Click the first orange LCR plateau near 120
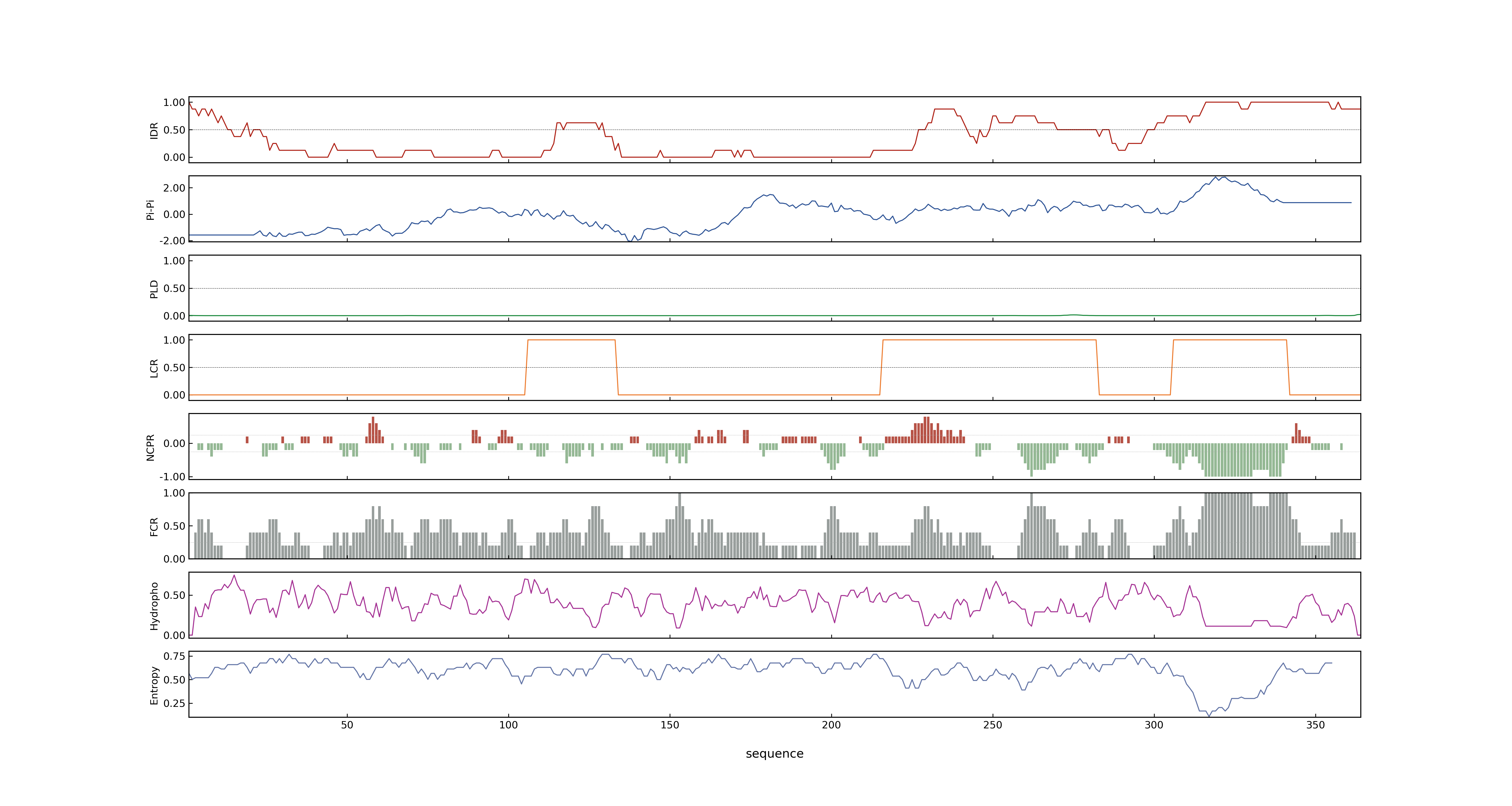This screenshot has height=806, width=1512. [x=571, y=340]
